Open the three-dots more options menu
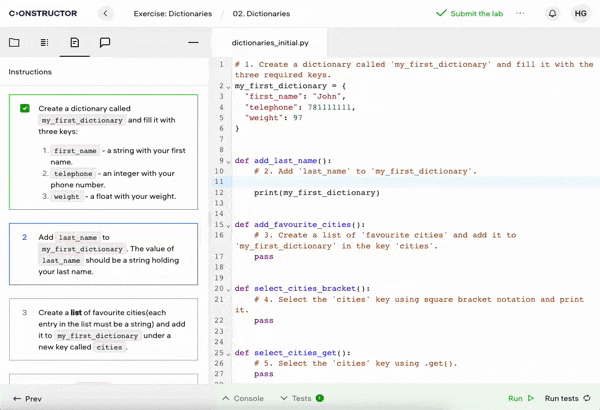Image resolution: width=600 pixels, height=410 pixels. coord(520,14)
